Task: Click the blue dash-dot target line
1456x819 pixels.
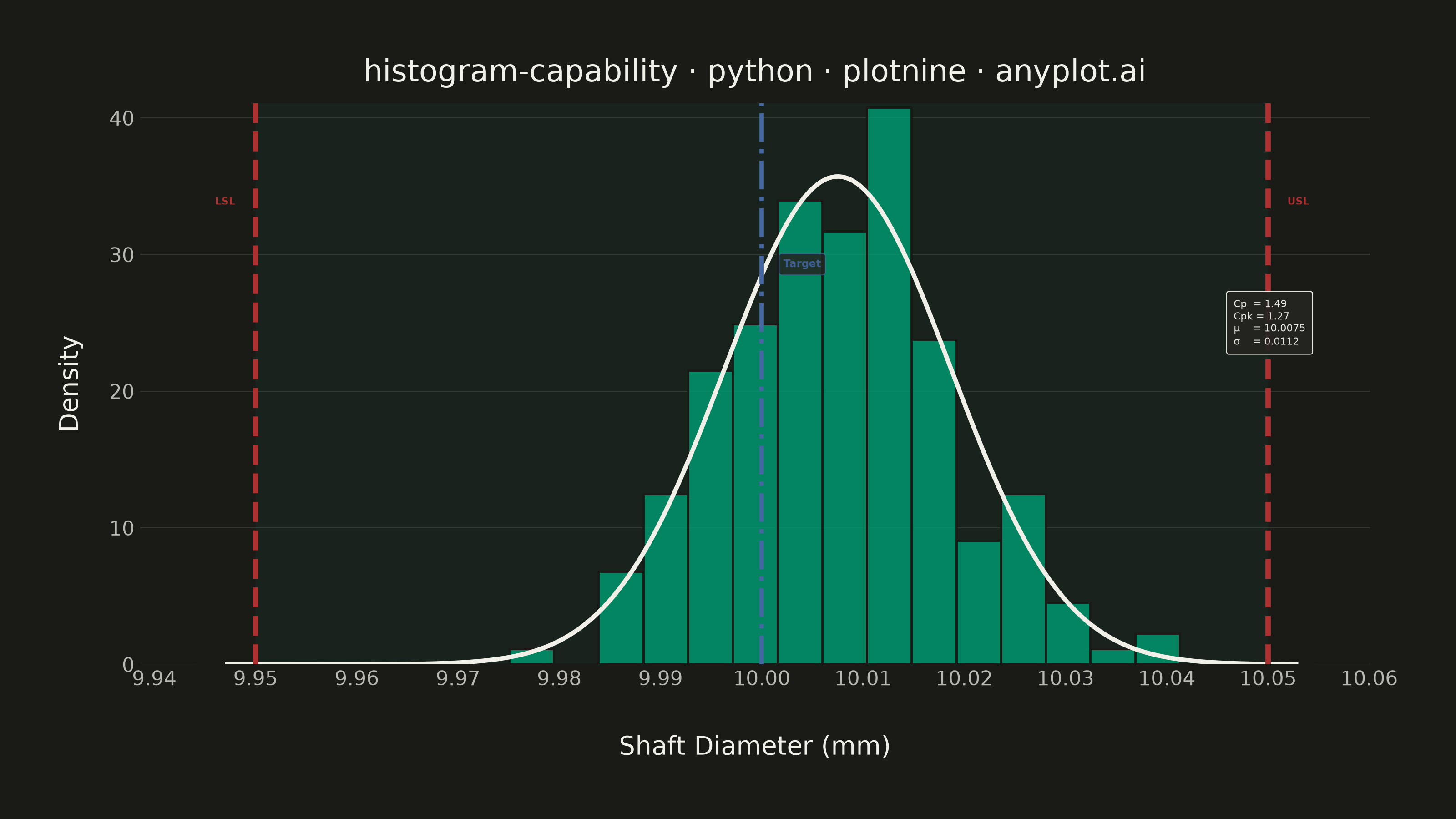Action: point(761,383)
